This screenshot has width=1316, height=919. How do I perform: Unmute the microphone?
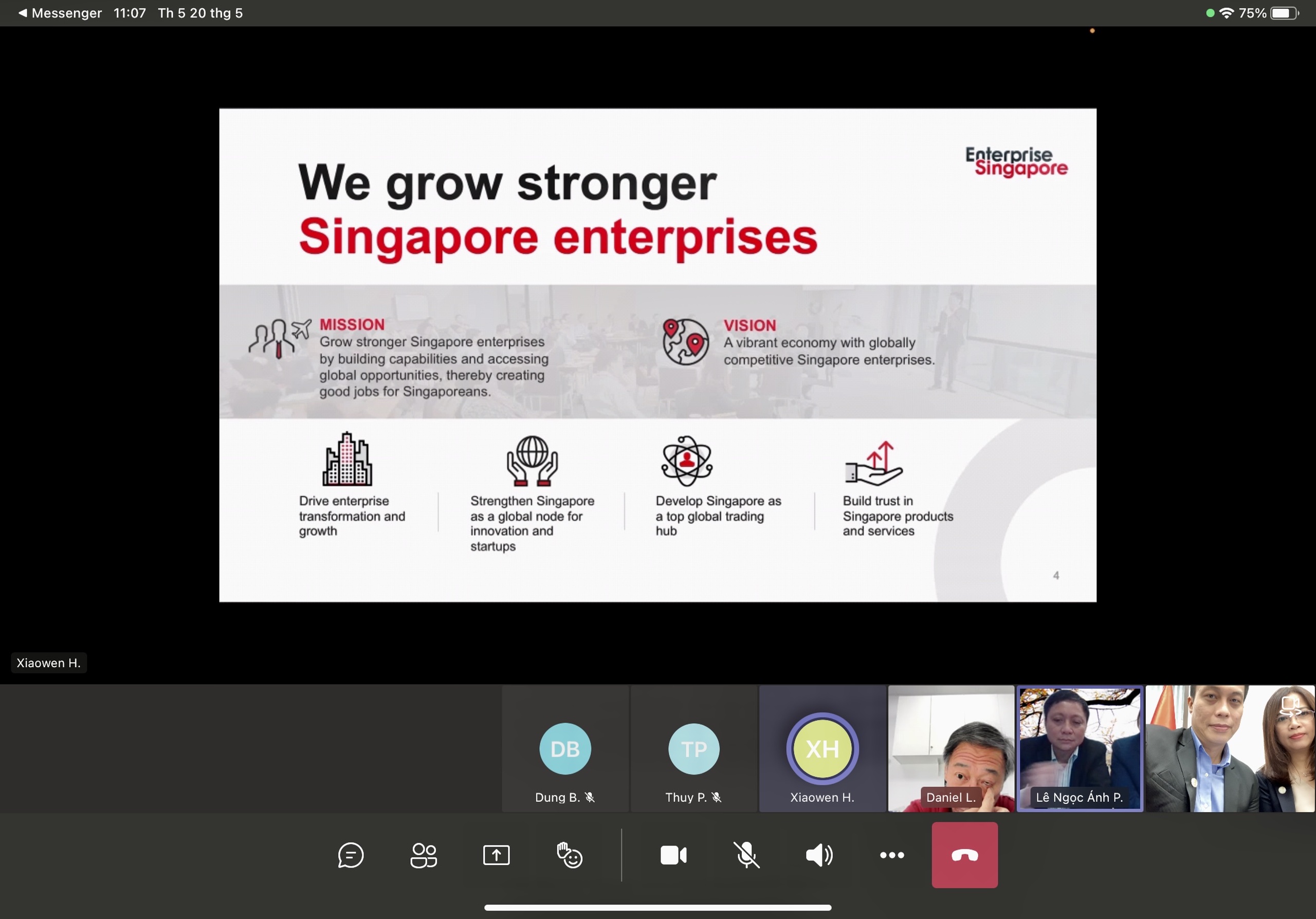tap(746, 855)
